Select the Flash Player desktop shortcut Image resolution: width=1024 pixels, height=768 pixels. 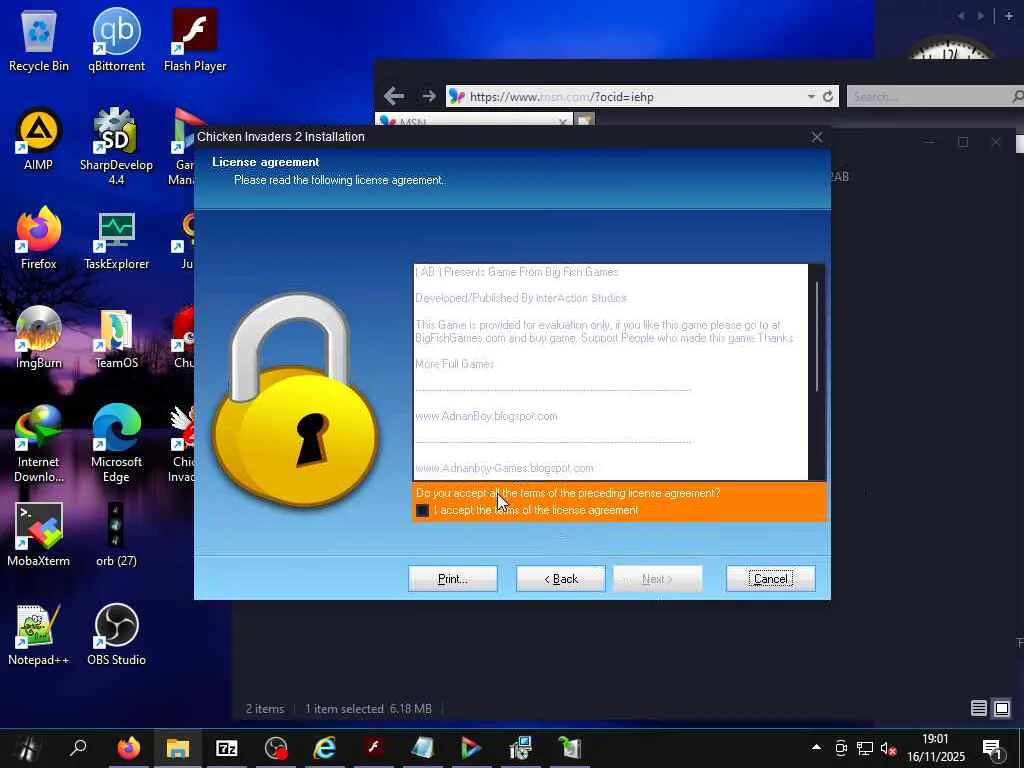point(195,40)
